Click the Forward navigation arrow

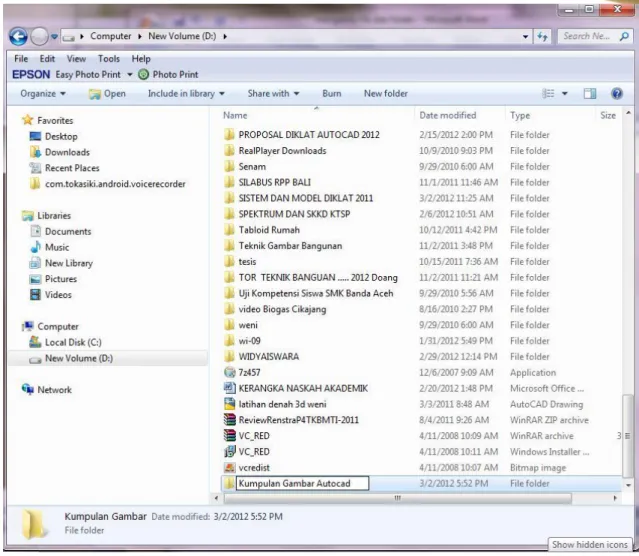(x=40, y=37)
